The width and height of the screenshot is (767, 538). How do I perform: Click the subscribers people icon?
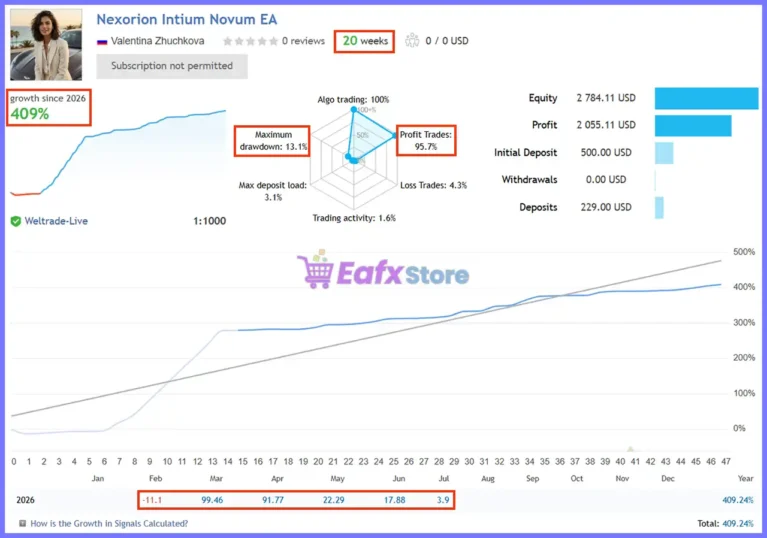point(412,41)
